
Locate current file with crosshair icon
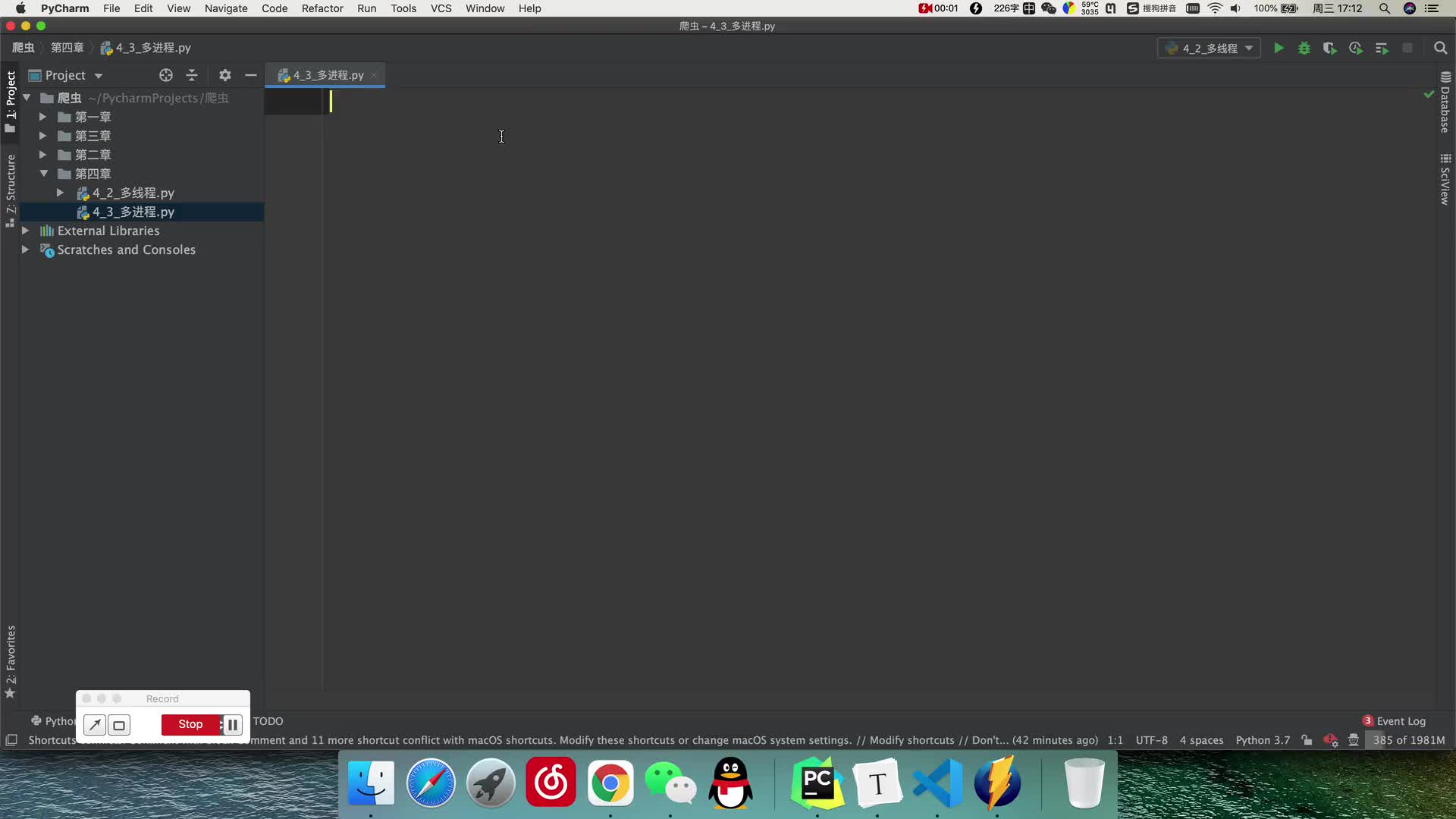(x=166, y=75)
